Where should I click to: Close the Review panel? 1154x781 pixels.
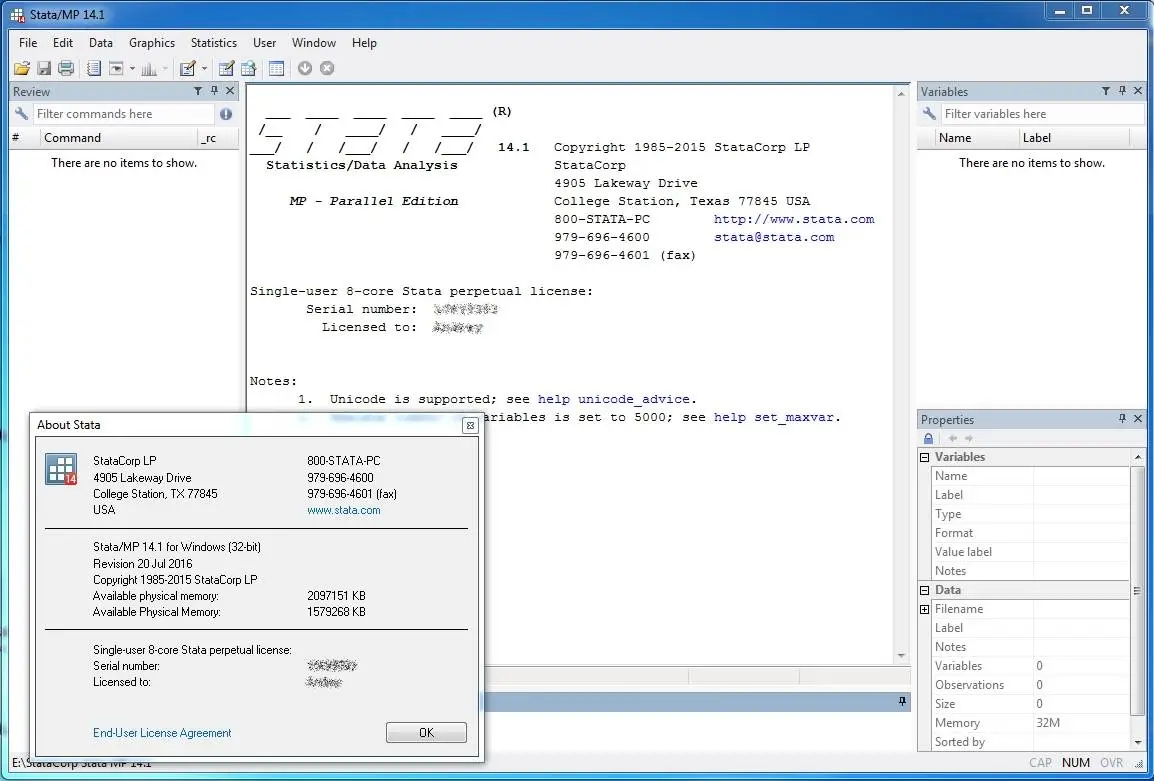point(230,91)
